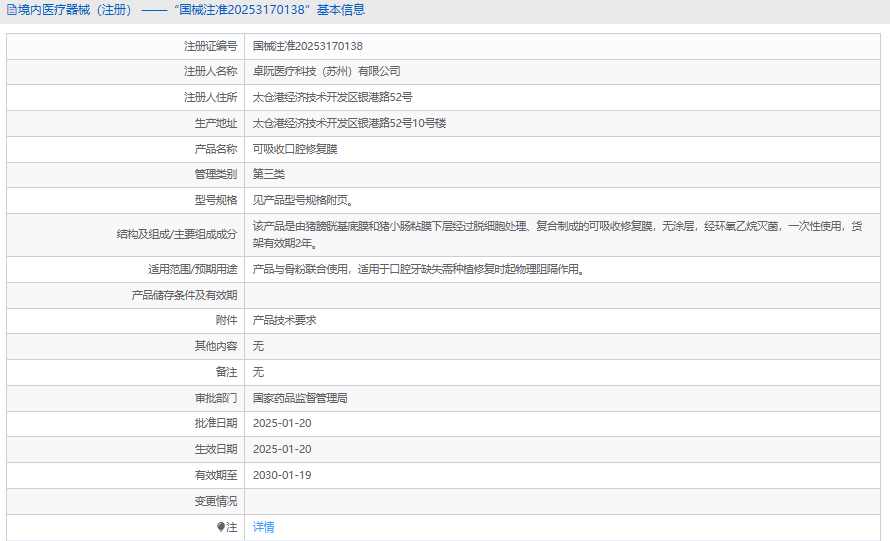Click the 附件 label
Screen dimensions: 890x541
coord(226,320)
